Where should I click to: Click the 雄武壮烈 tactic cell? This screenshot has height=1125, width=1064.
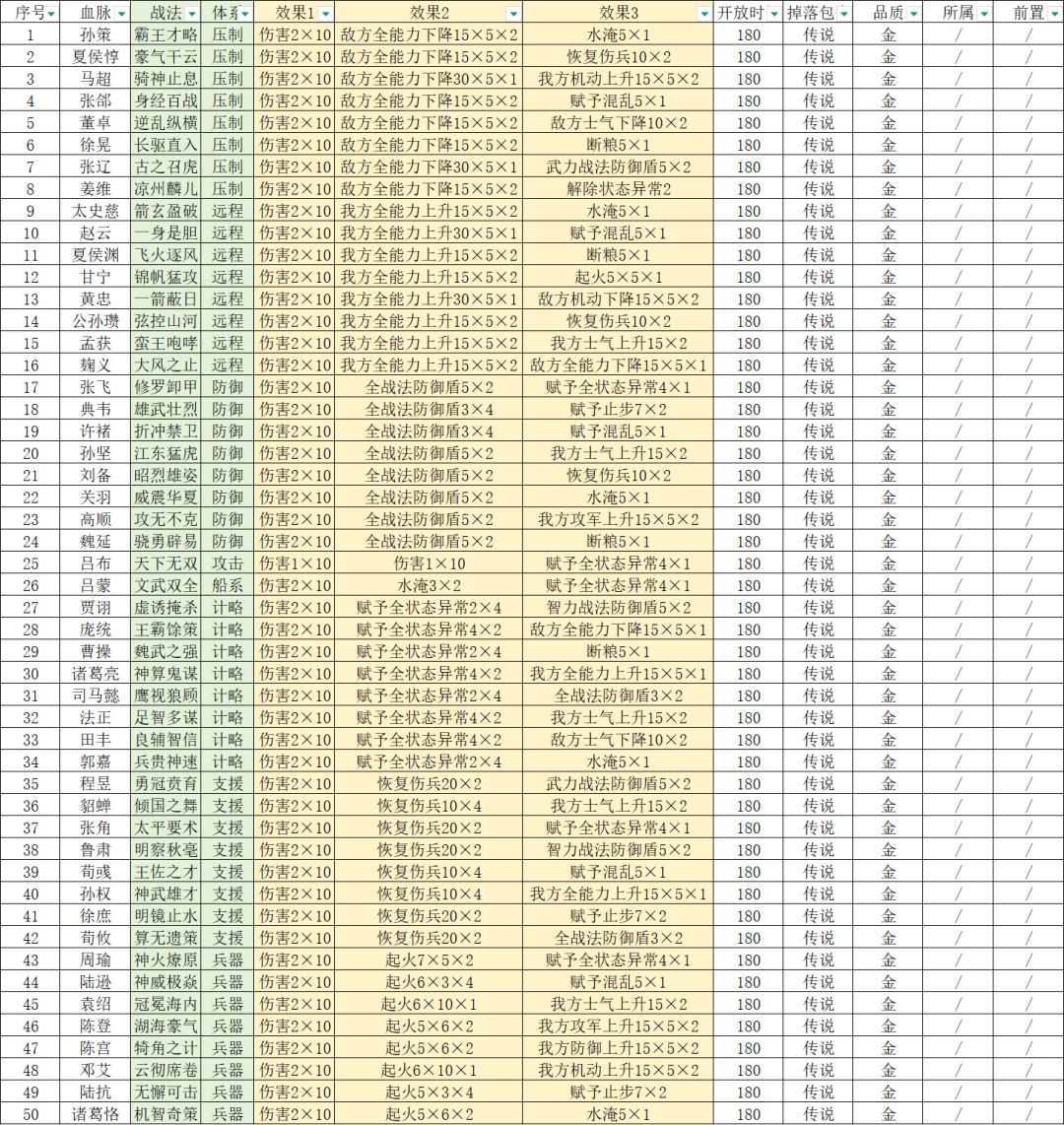tap(166, 409)
